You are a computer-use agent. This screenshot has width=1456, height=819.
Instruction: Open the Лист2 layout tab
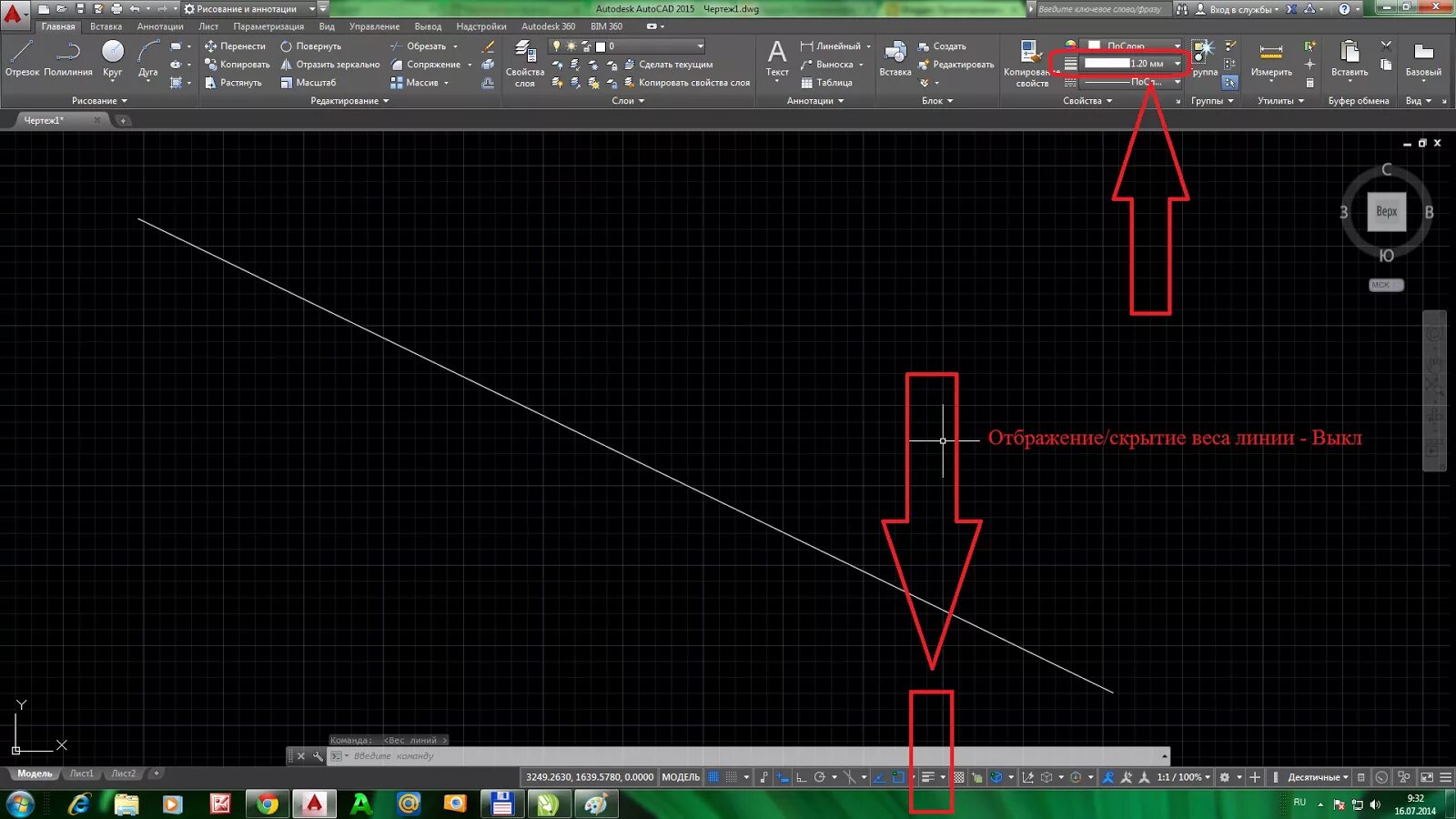tap(124, 773)
